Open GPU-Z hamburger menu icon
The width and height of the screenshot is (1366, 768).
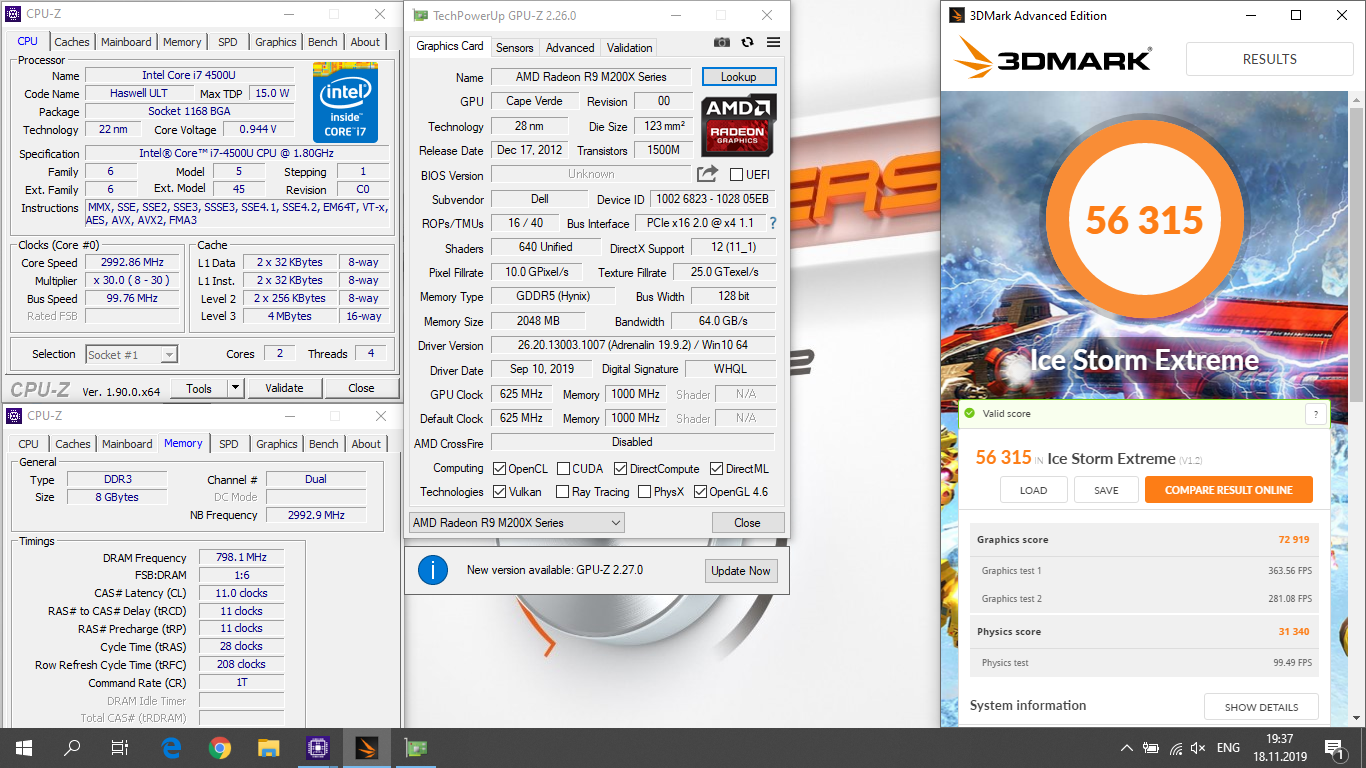click(x=773, y=42)
